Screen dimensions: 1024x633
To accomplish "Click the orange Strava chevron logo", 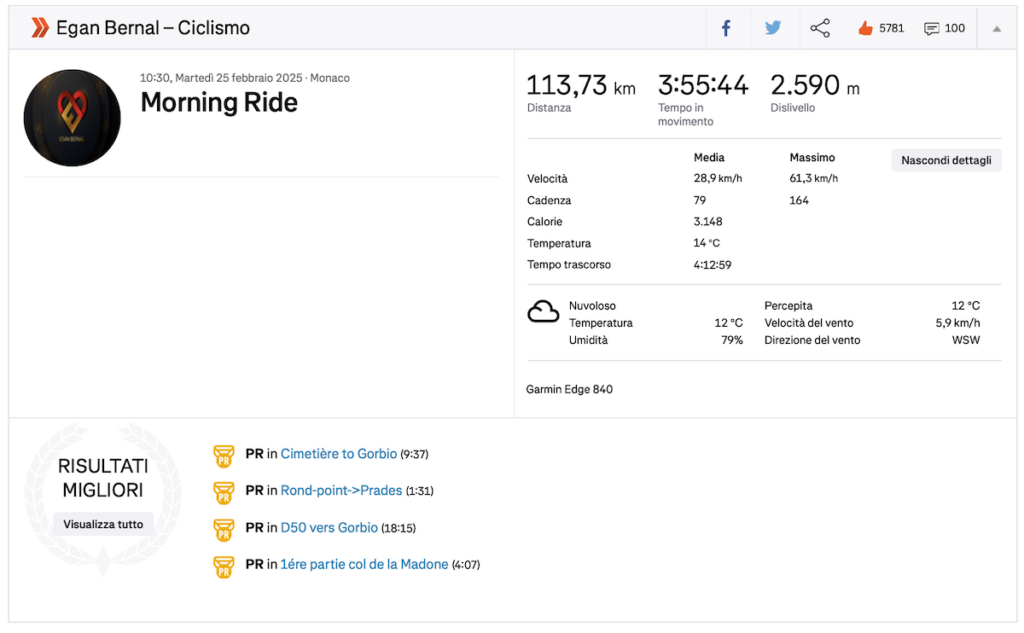I will pyautogui.click(x=40, y=28).
